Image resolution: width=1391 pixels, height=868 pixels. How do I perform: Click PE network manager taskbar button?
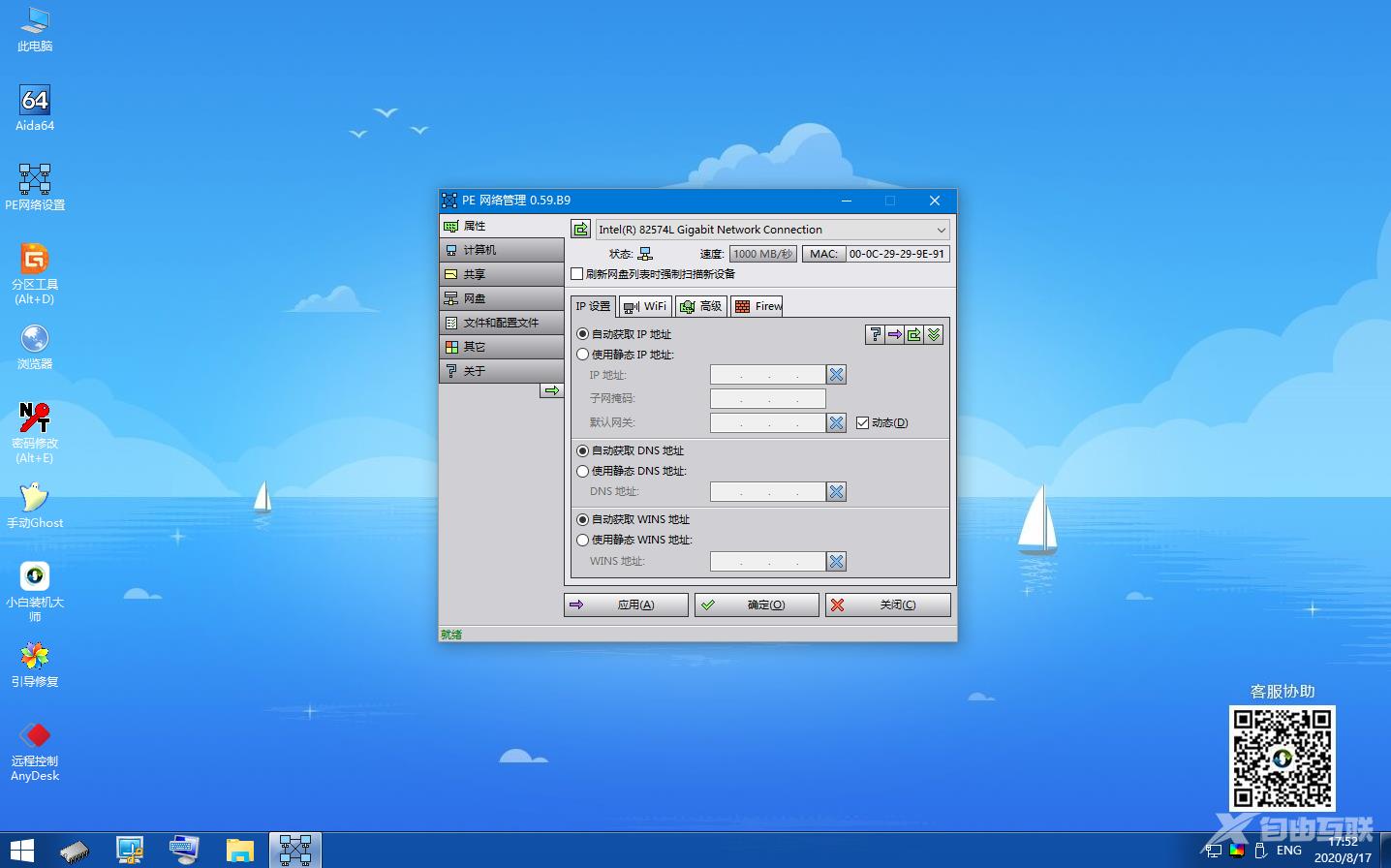pos(294,851)
